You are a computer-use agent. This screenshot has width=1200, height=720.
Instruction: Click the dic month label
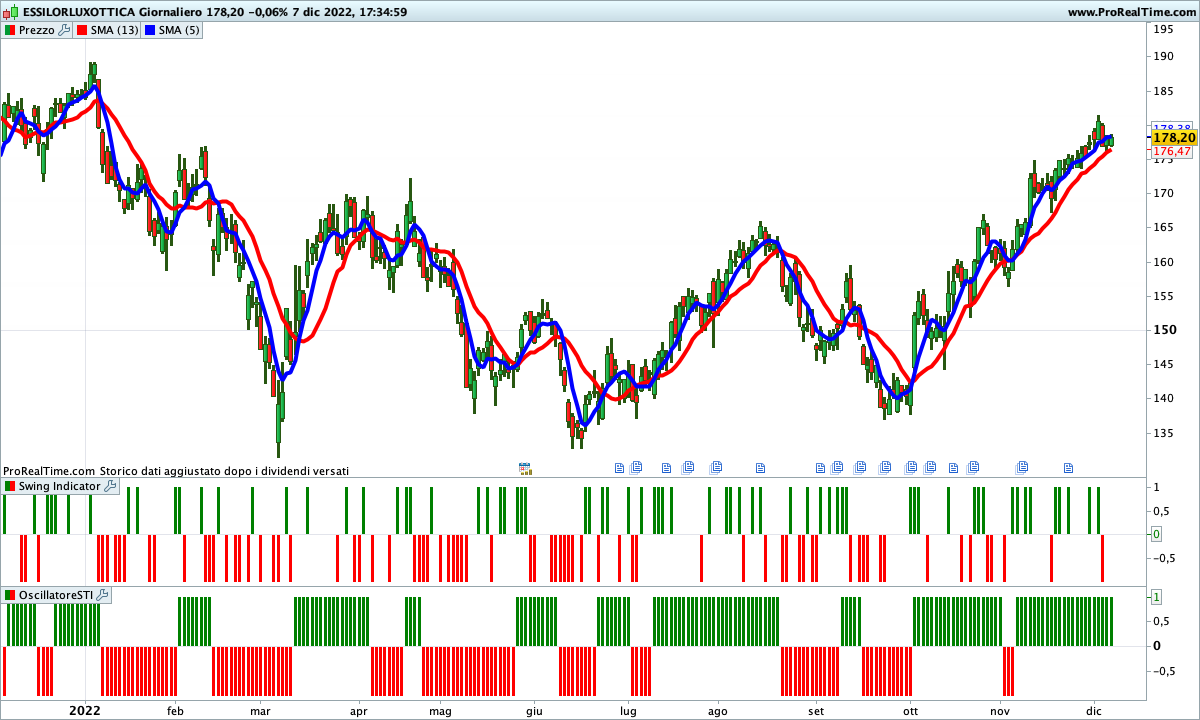coord(1094,710)
